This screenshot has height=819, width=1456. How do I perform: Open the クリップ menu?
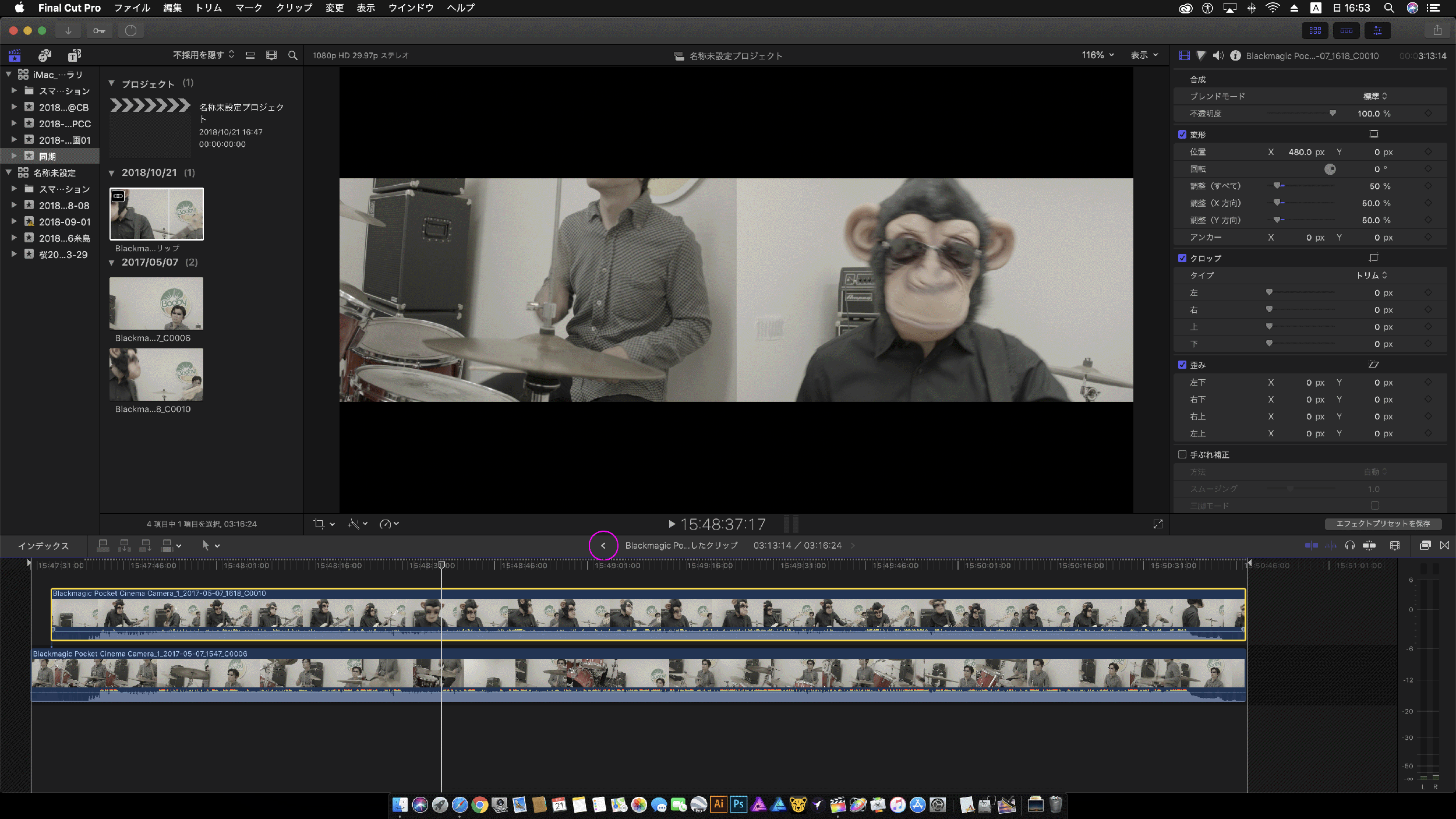[x=294, y=8]
